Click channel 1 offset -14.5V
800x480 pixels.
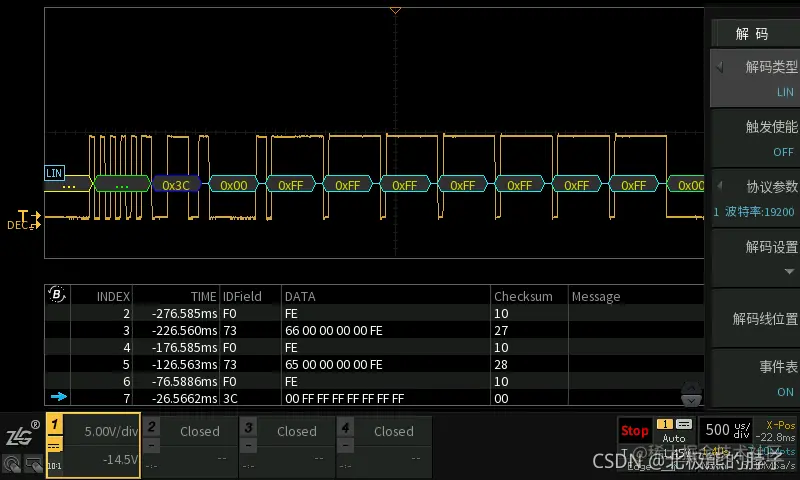click(120, 460)
